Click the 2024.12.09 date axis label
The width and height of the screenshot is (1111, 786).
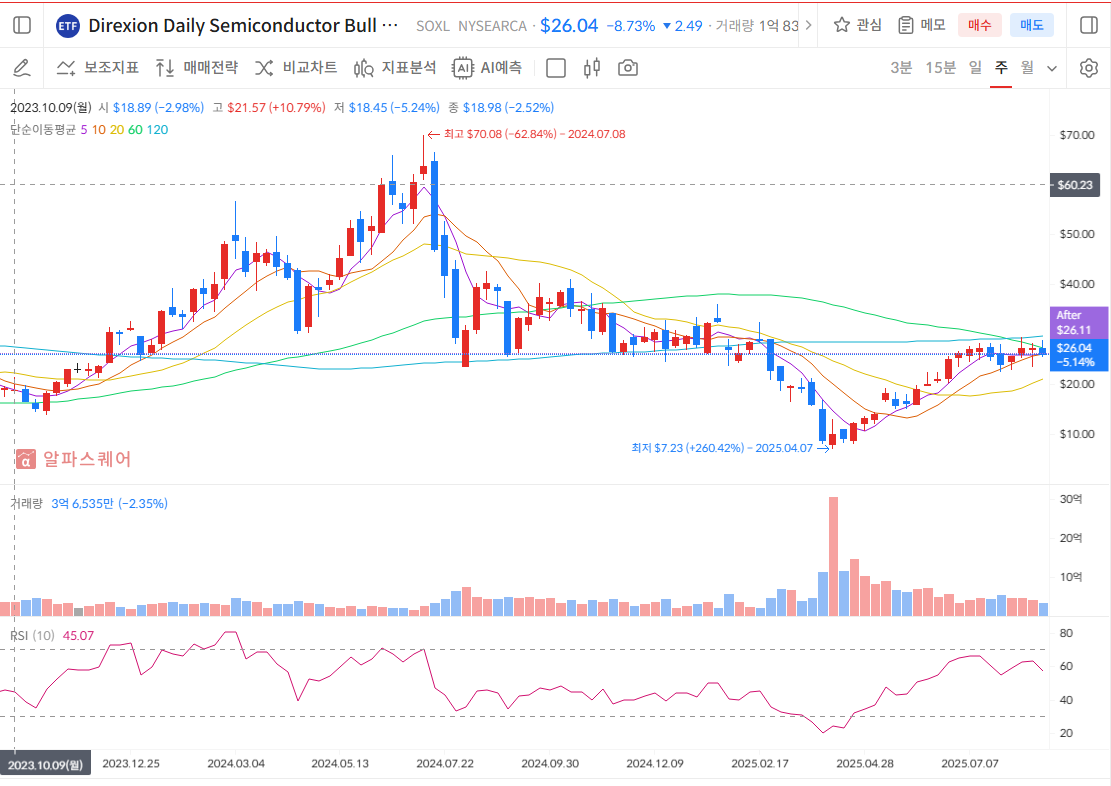click(x=655, y=764)
